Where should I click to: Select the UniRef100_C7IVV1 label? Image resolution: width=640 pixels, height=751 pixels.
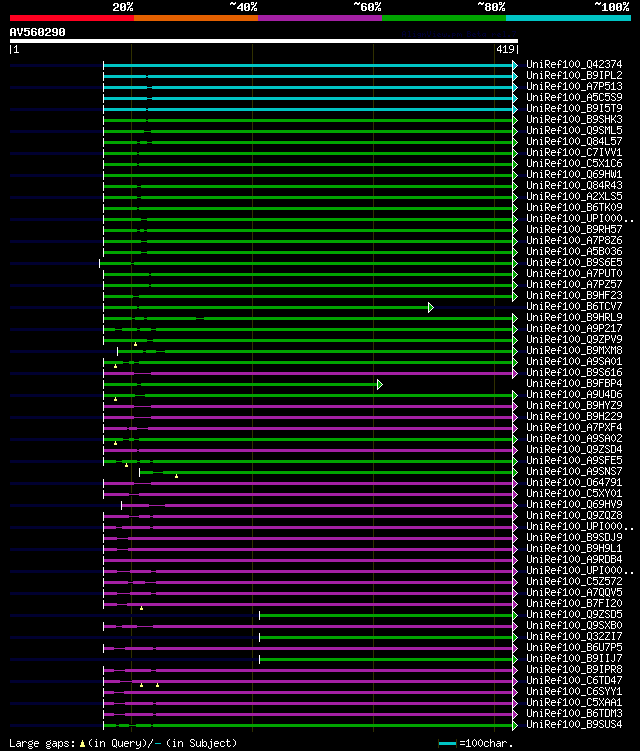[x=574, y=152]
